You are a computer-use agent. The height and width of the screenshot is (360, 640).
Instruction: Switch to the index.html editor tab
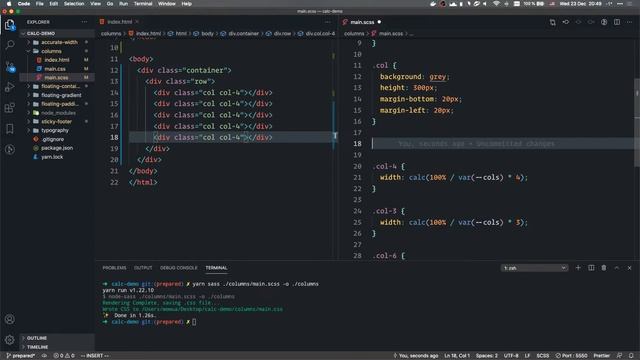(x=119, y=22)
